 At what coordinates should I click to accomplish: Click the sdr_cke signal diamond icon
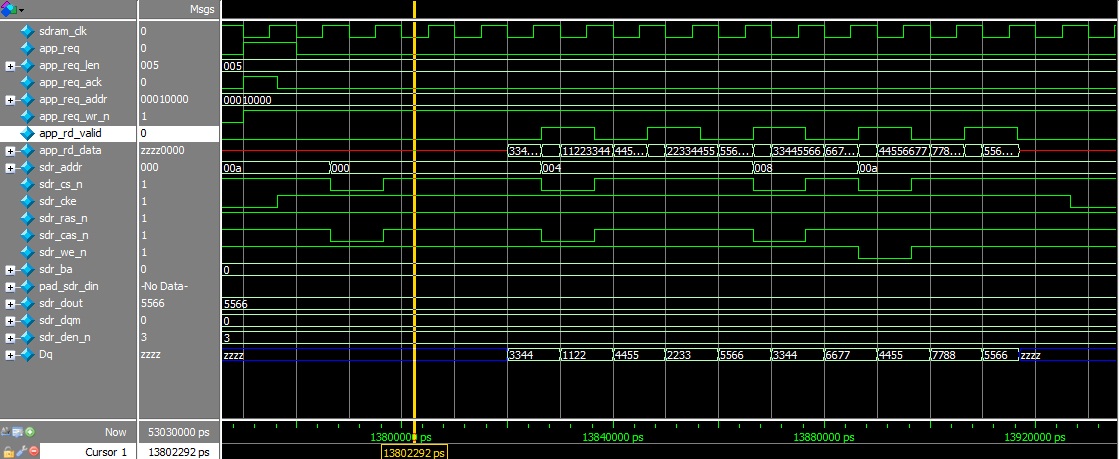tap(26, 201)
